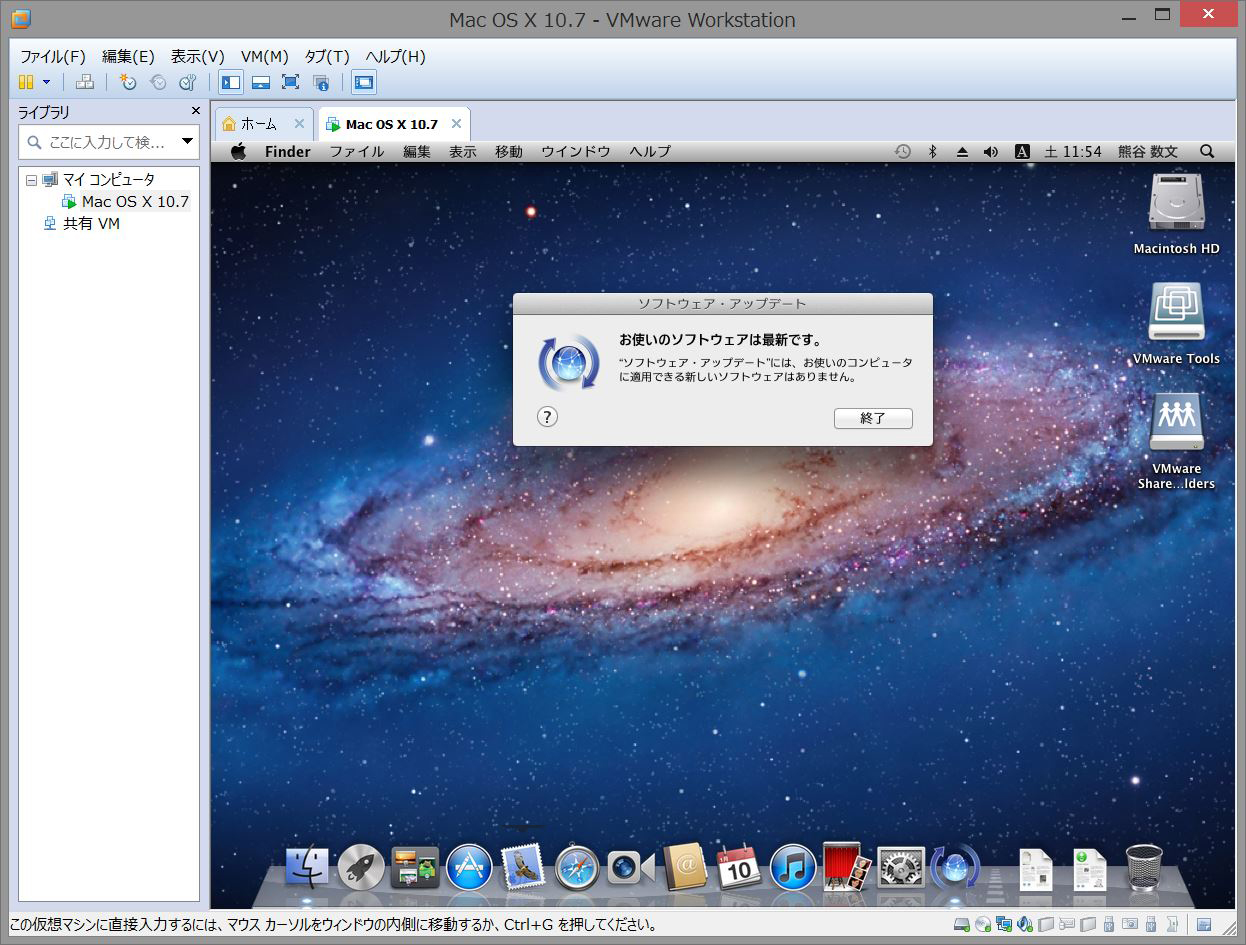Open System Preferences gear in Dock
The height and width of the screenshot is (945, 1246).
[x=901, y=867]
